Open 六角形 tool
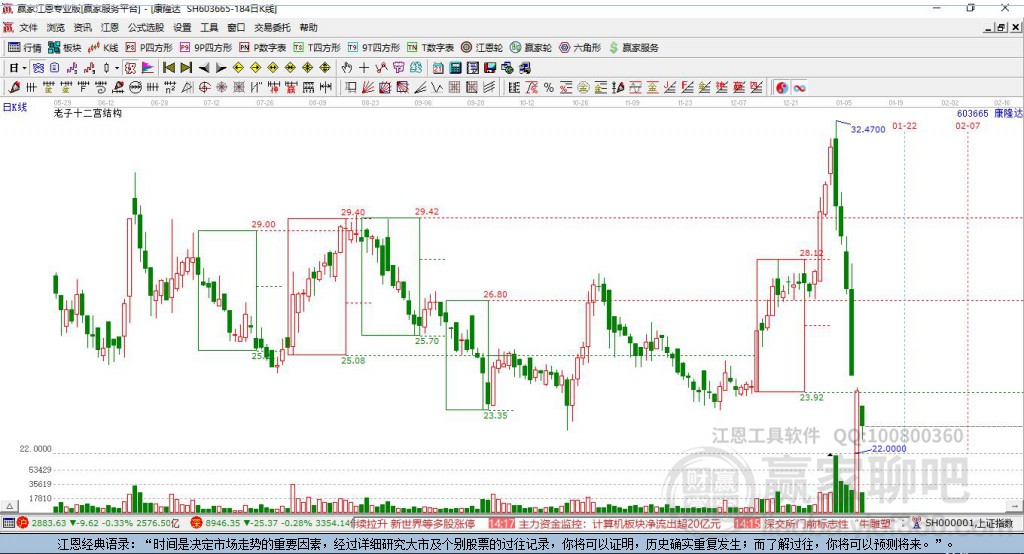1024x554 pixels. pyautogui.click(x=580, y=48)
